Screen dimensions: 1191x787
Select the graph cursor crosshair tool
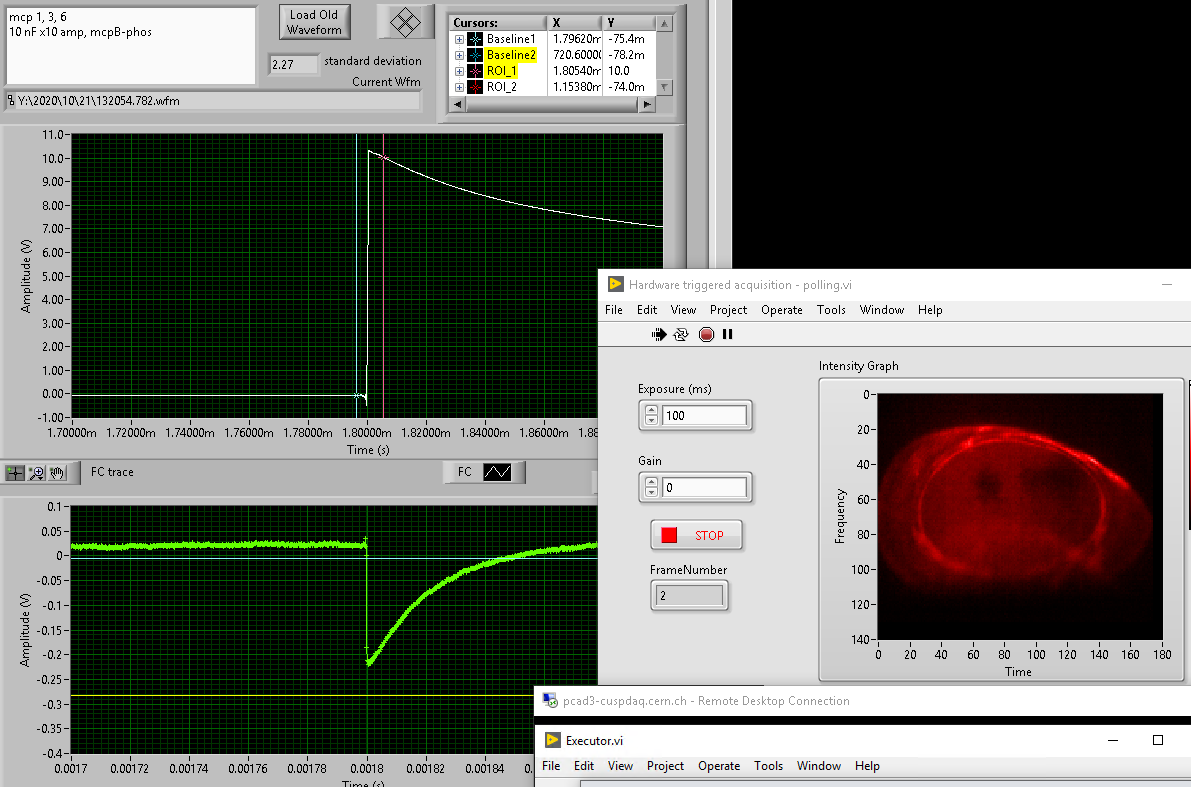pos(15,473)
